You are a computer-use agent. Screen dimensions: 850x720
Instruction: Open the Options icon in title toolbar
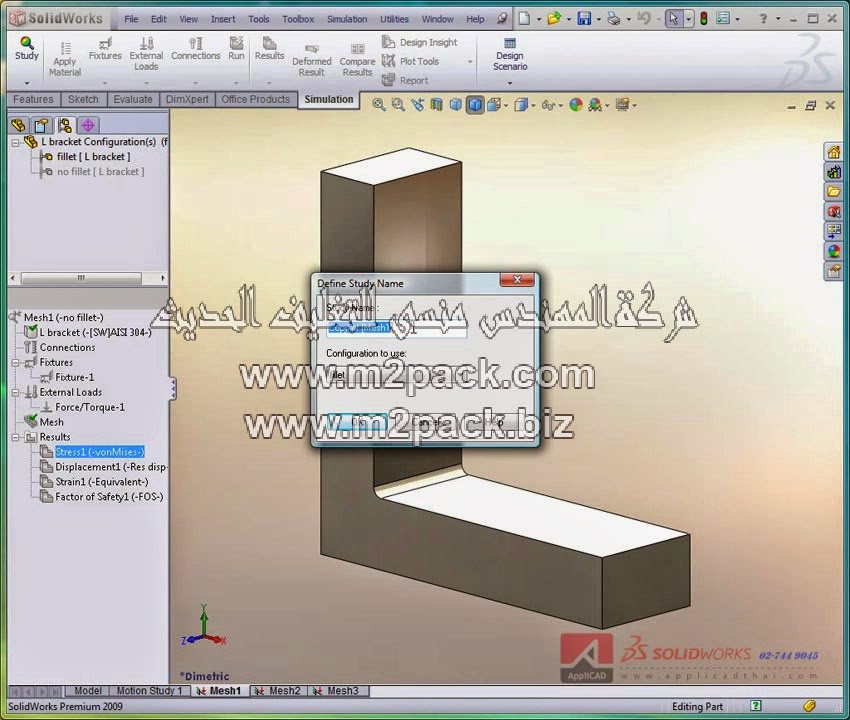click(723, 19)
